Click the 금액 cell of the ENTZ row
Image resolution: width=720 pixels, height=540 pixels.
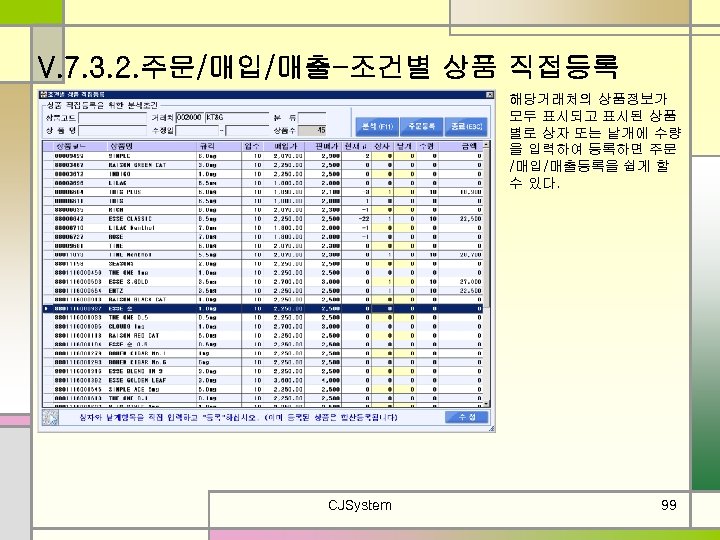coord(460,291)
